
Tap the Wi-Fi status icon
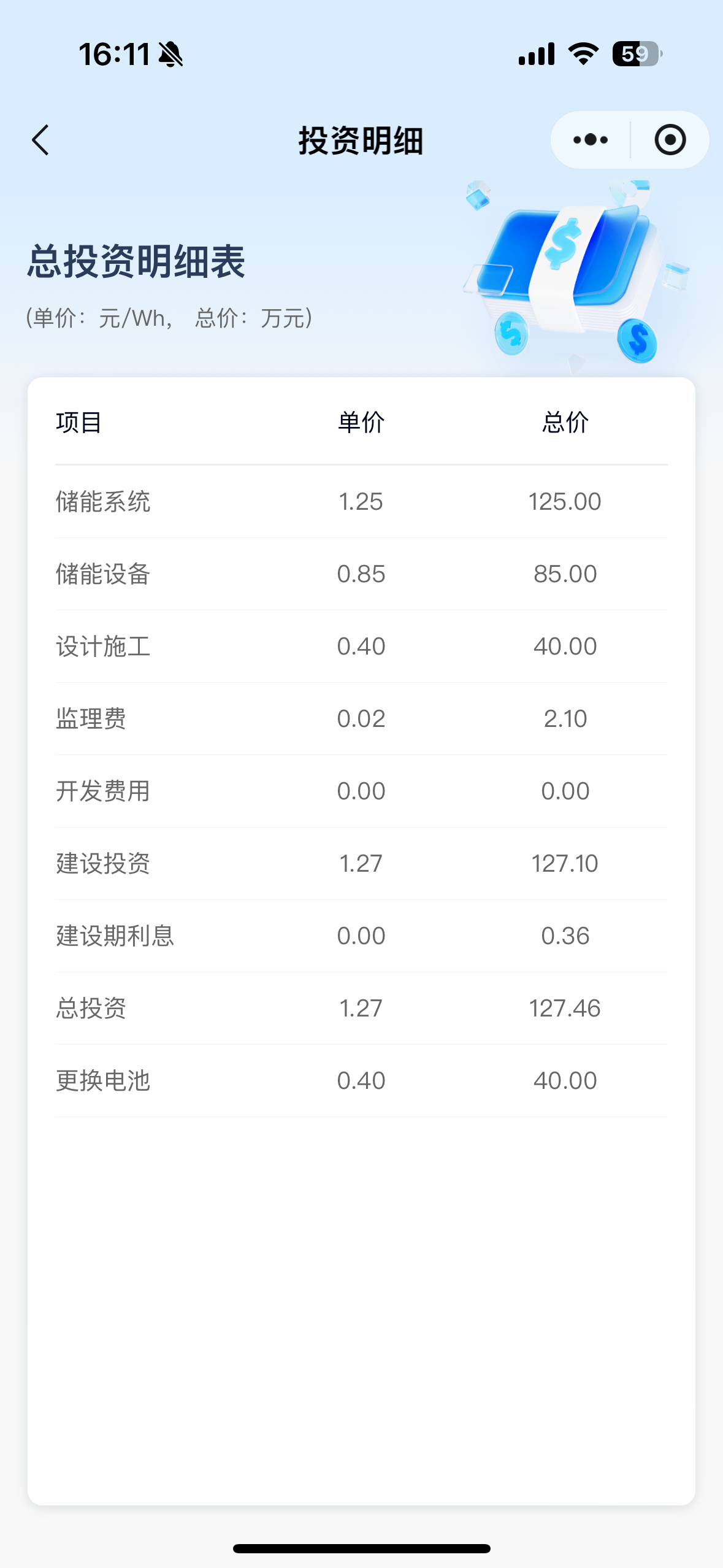[x=583, y=54]
